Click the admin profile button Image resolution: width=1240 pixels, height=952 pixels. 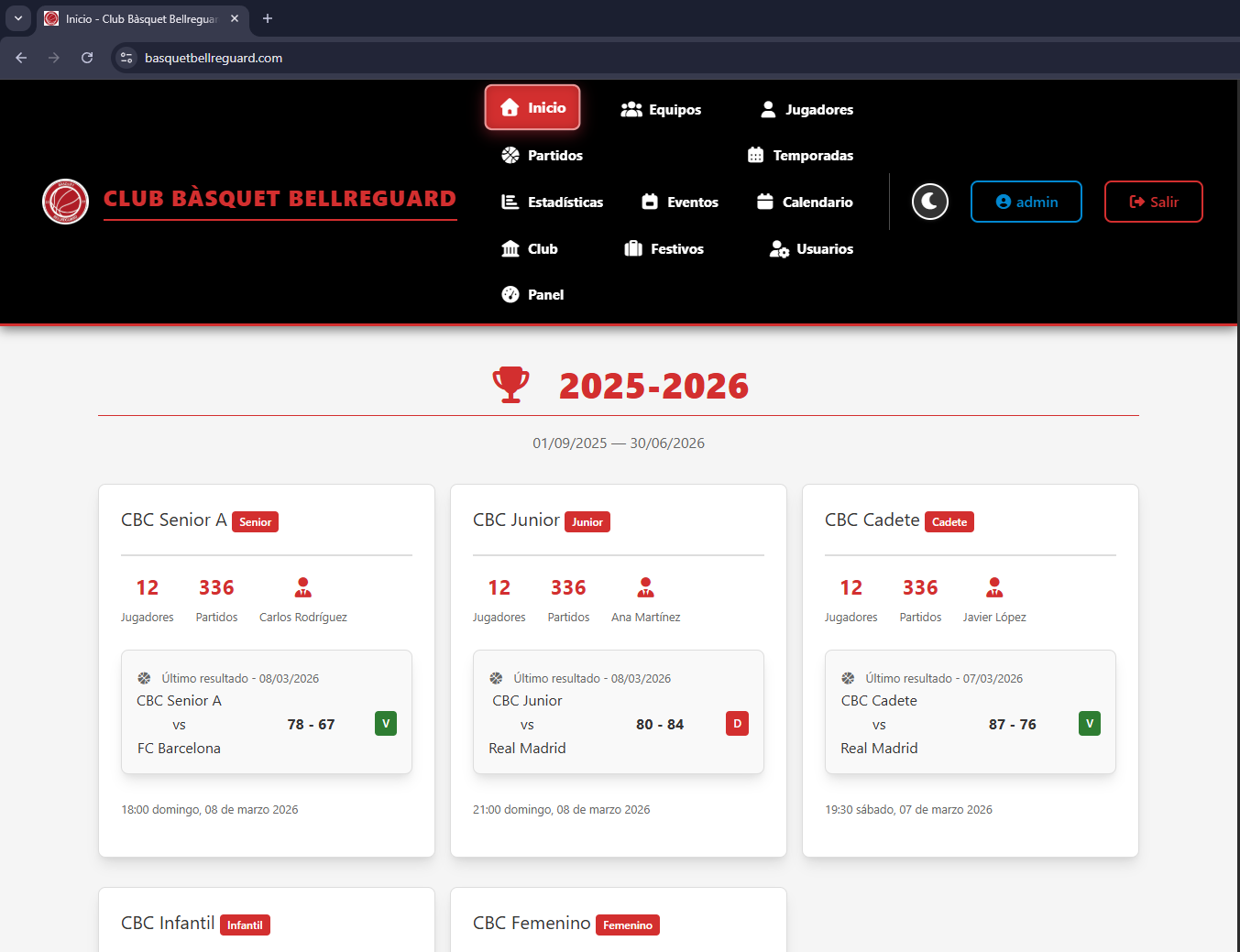[x=1026, y=202]
